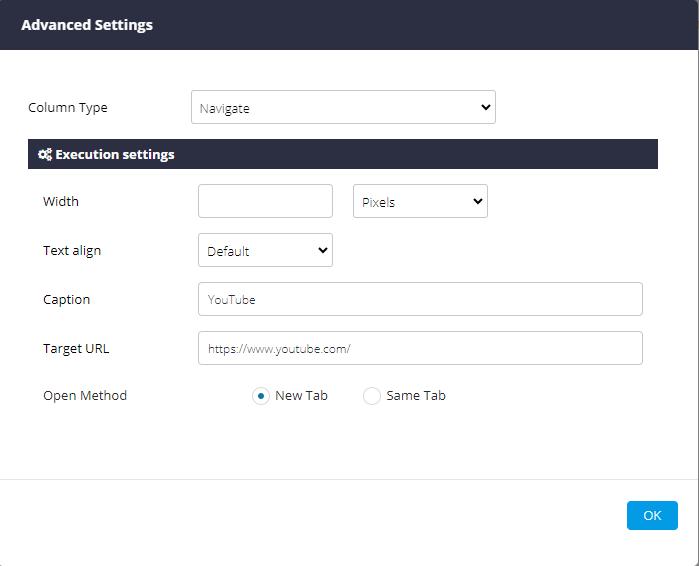Click the Caption label
This screenshot has height=566, width=699.
pyautogui.click(x=66, y=300)
